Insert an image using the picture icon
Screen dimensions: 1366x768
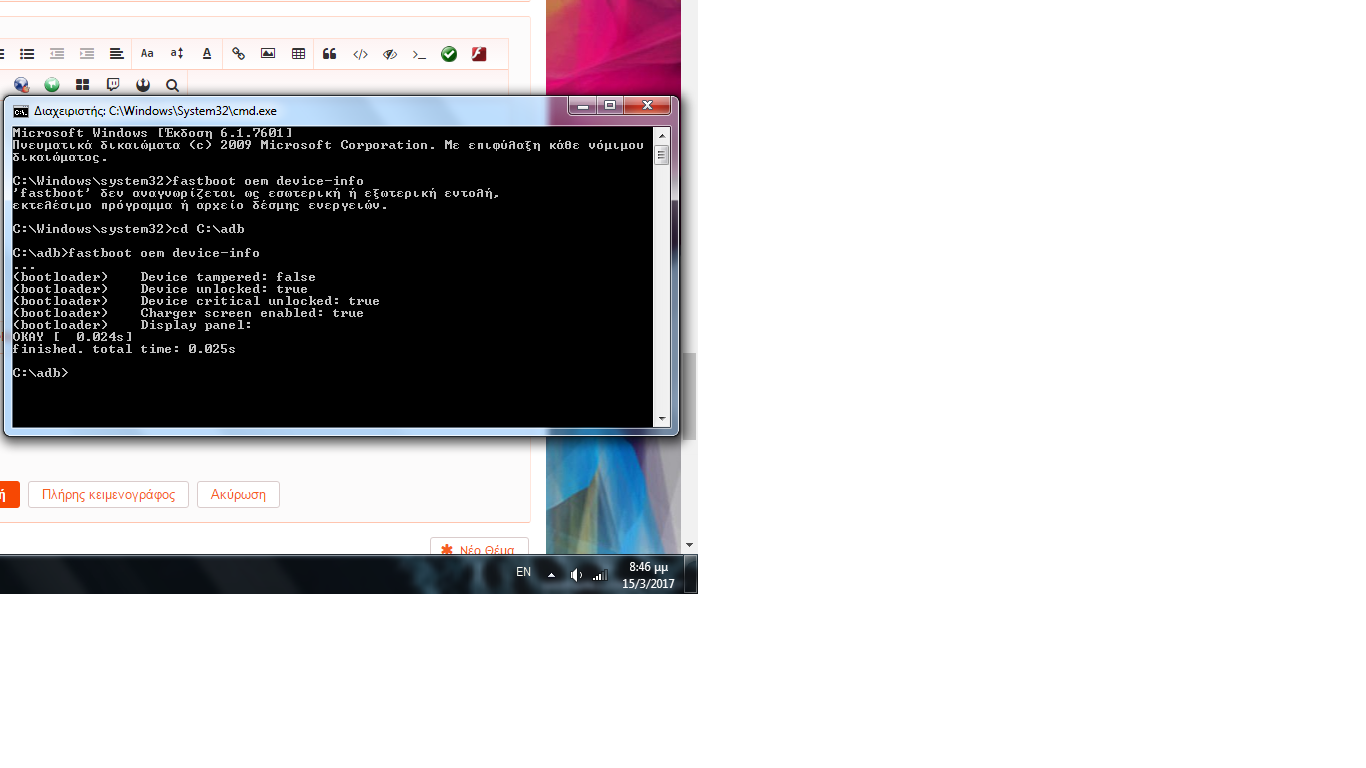click(268, 54)
